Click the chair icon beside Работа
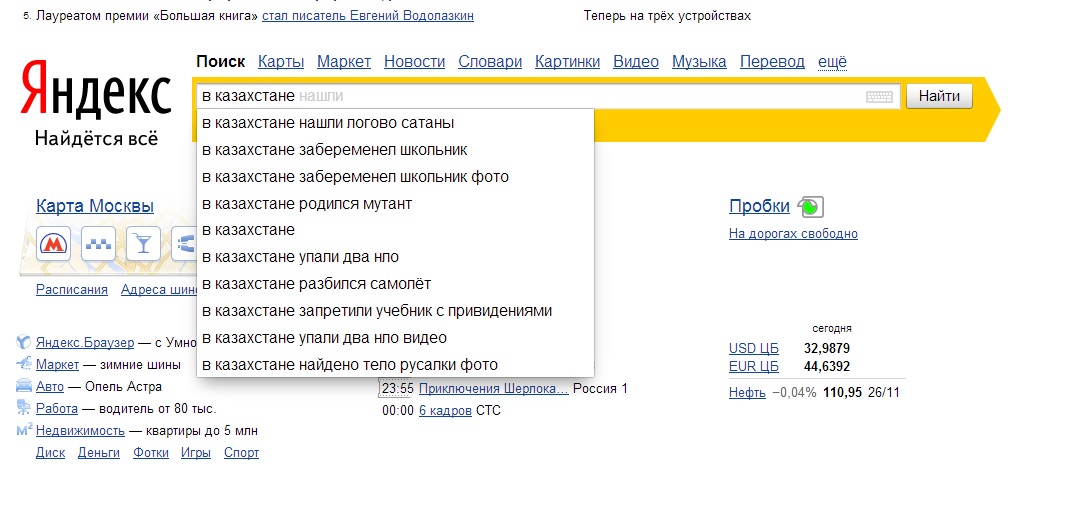The width and height of the screenshot is (1088, 514). click(x=24, y=409)
